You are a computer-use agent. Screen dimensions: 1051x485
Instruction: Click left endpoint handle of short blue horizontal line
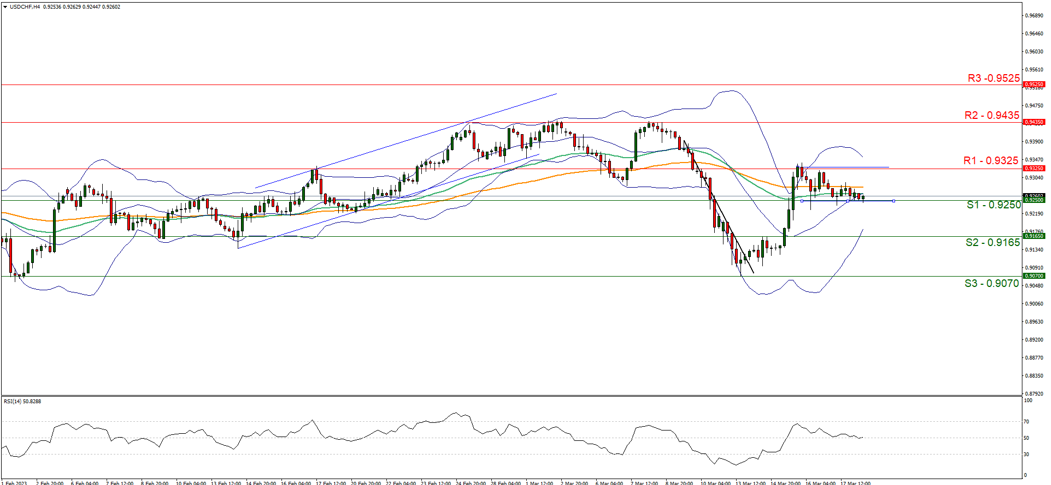801,201
